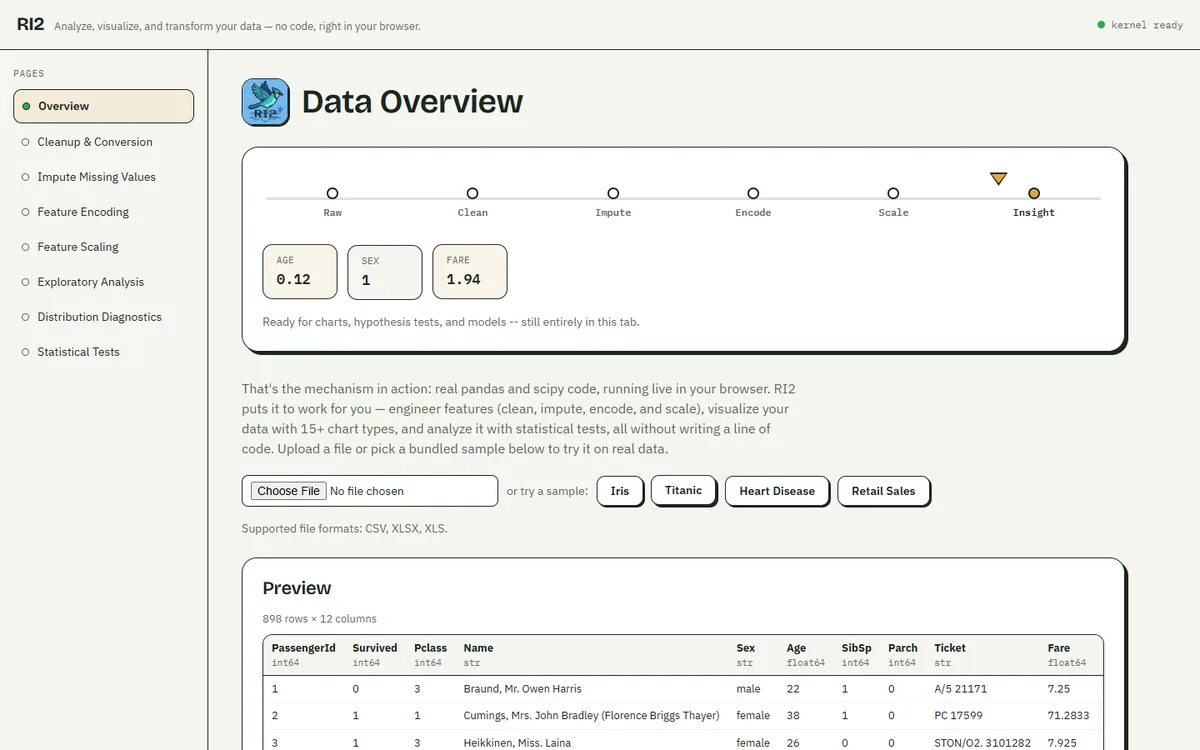Click the Preview section heading

click(297, 588)
